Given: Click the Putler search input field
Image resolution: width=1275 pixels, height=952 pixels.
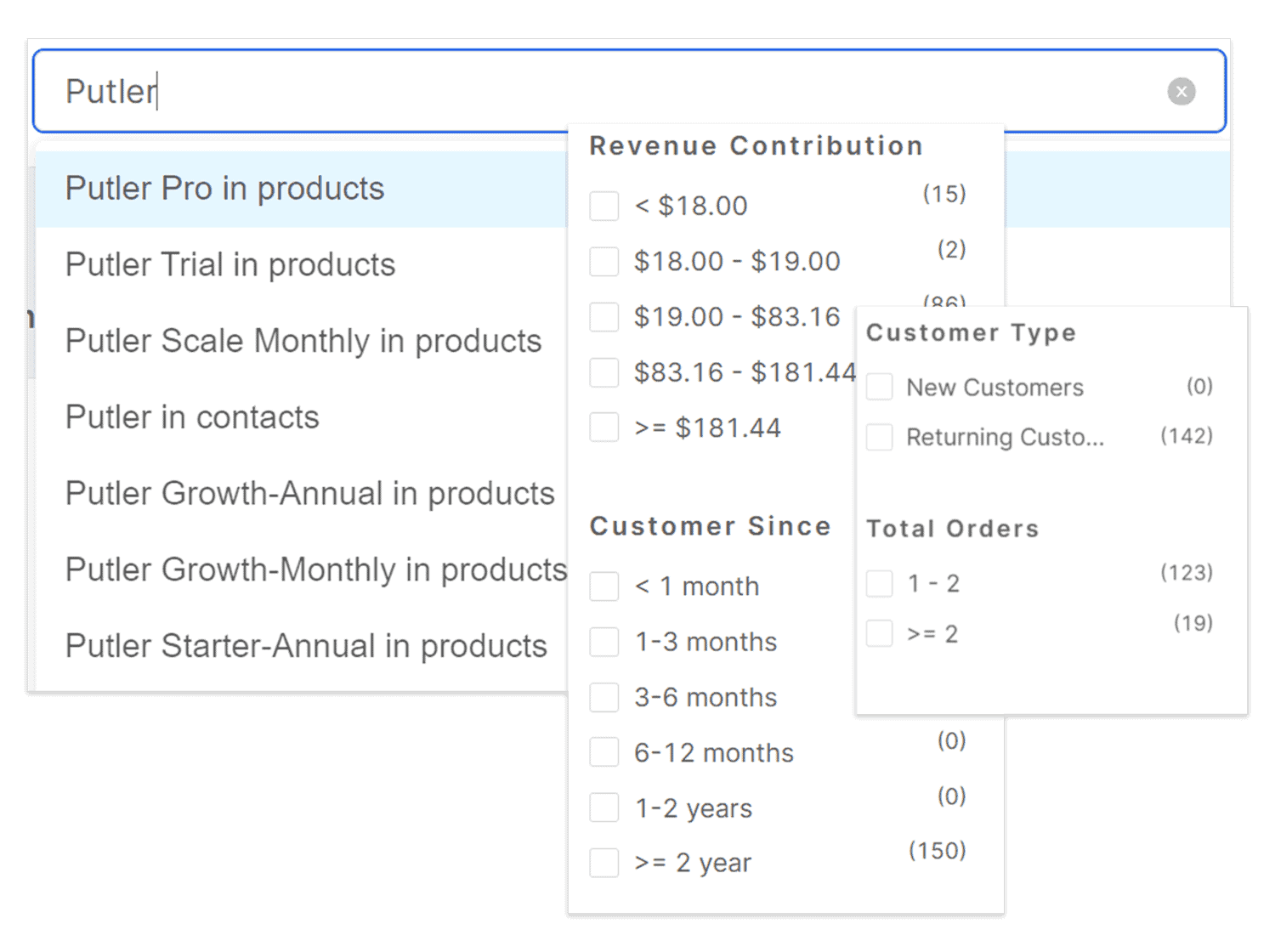Looking at the screenshot, I should tap(595, 91).
